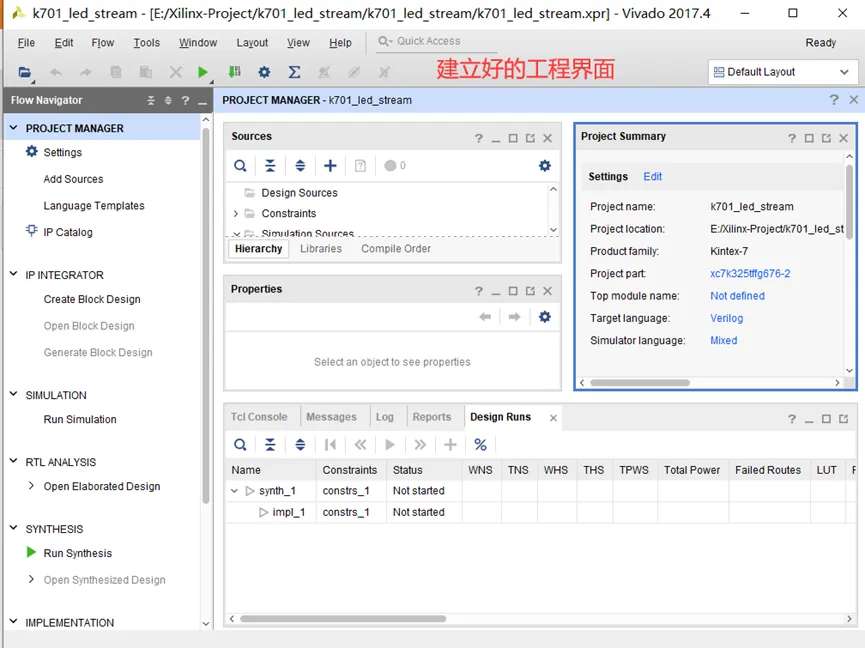
Task: Collapse all in Sources panel
Action: click(x=270, y=165)
